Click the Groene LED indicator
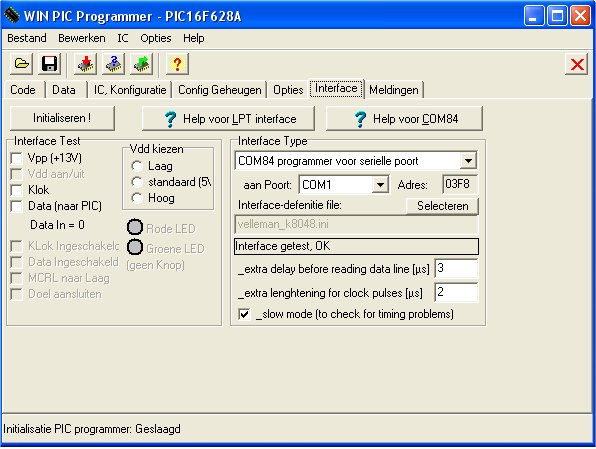 pyautogui.click(x=135, y=247)
